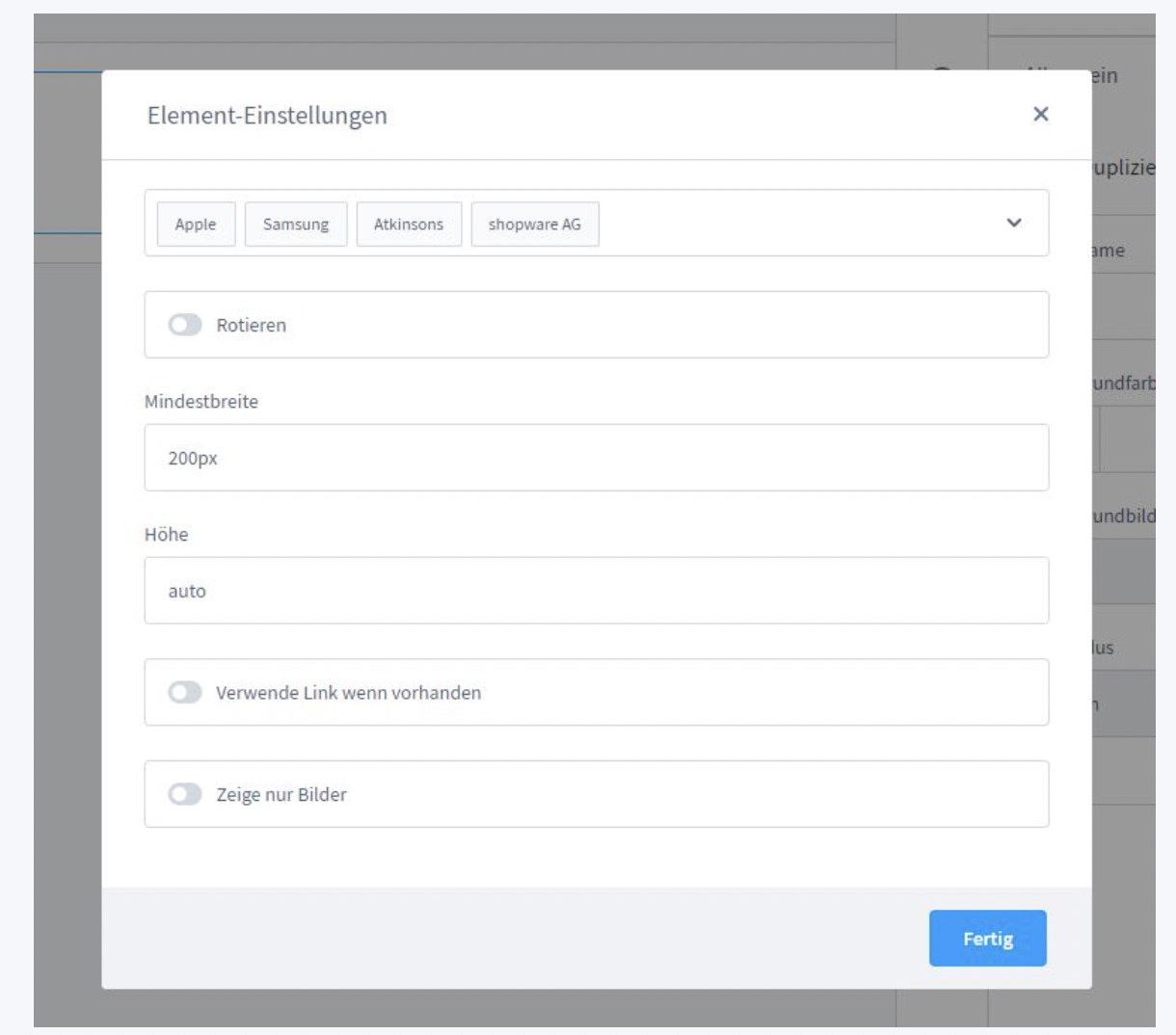Click the Rotieren label text
Image resolution: width=1176 pixels, height=1035 pixels.
251,325
